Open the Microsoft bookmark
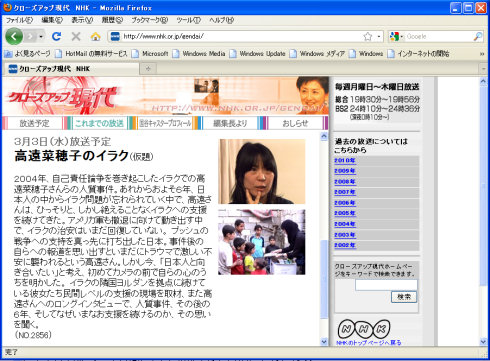490x361 pixels. 150,53
